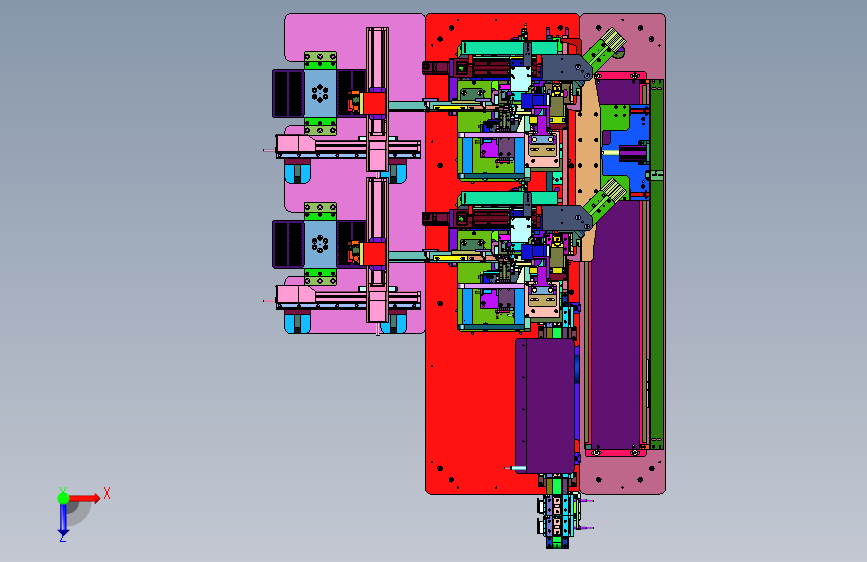Select the upper teal bar
Viewport: 867px width, 562px height.
pos(509,48)
